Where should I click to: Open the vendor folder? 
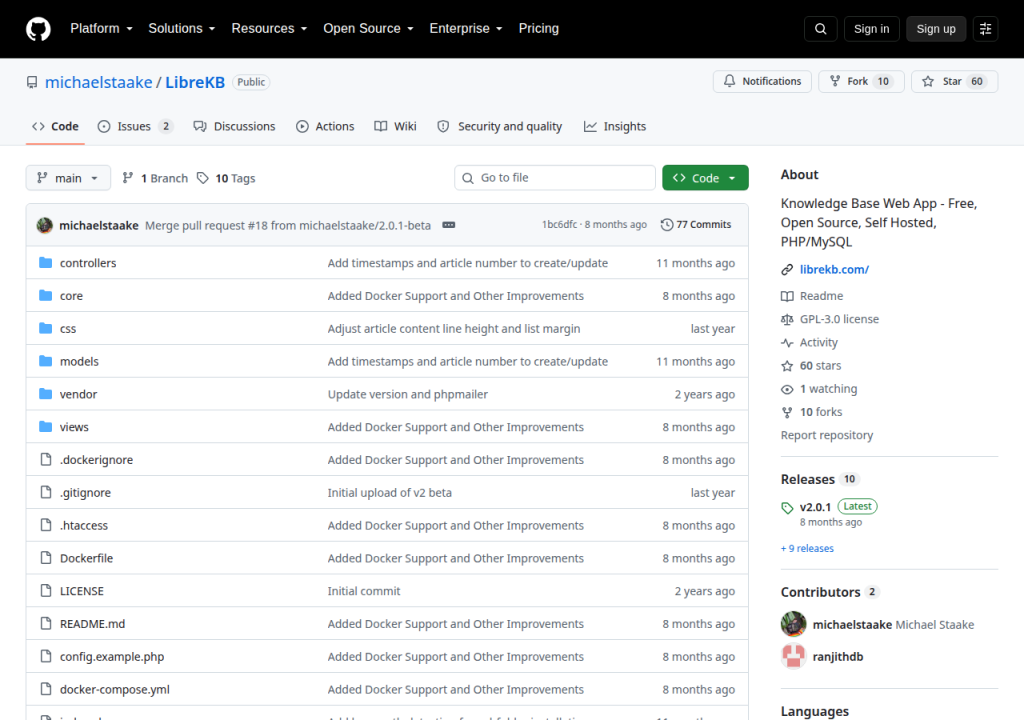[x=78, y=394]
